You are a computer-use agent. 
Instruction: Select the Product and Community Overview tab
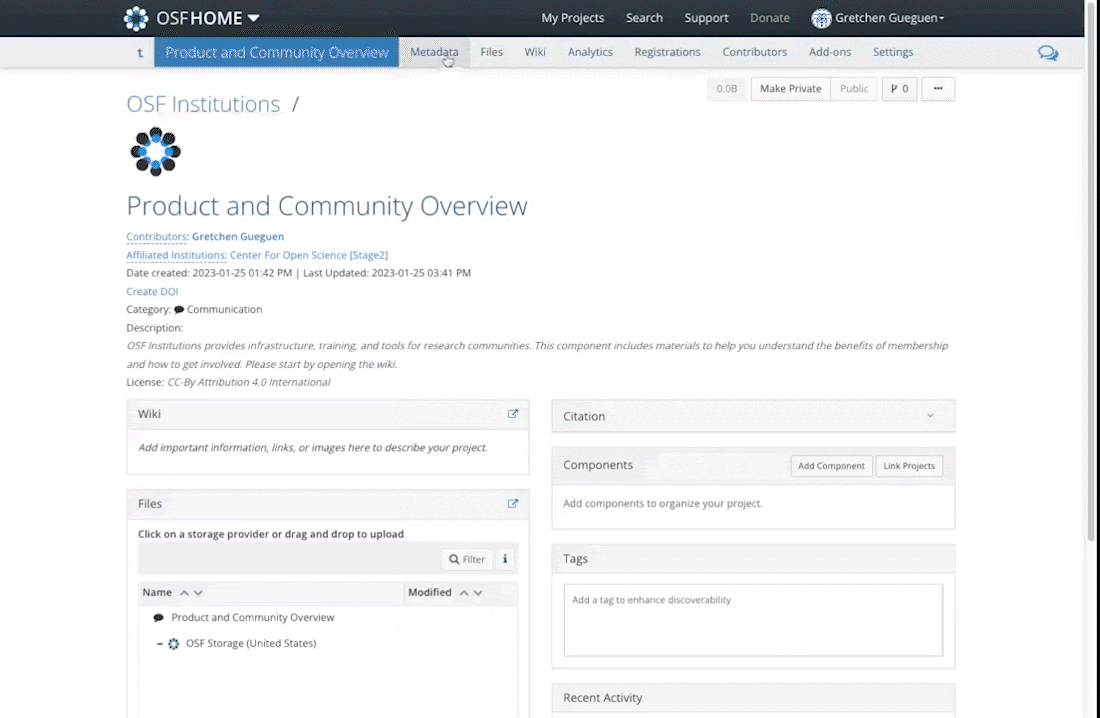[276, 52]
